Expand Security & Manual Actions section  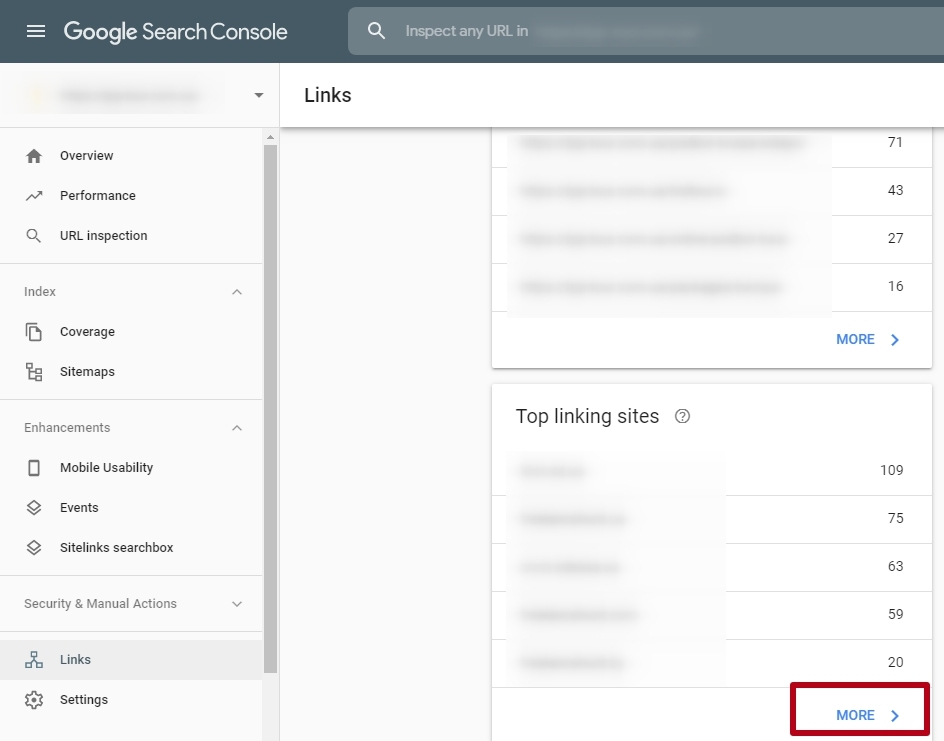tap(237, 604)
